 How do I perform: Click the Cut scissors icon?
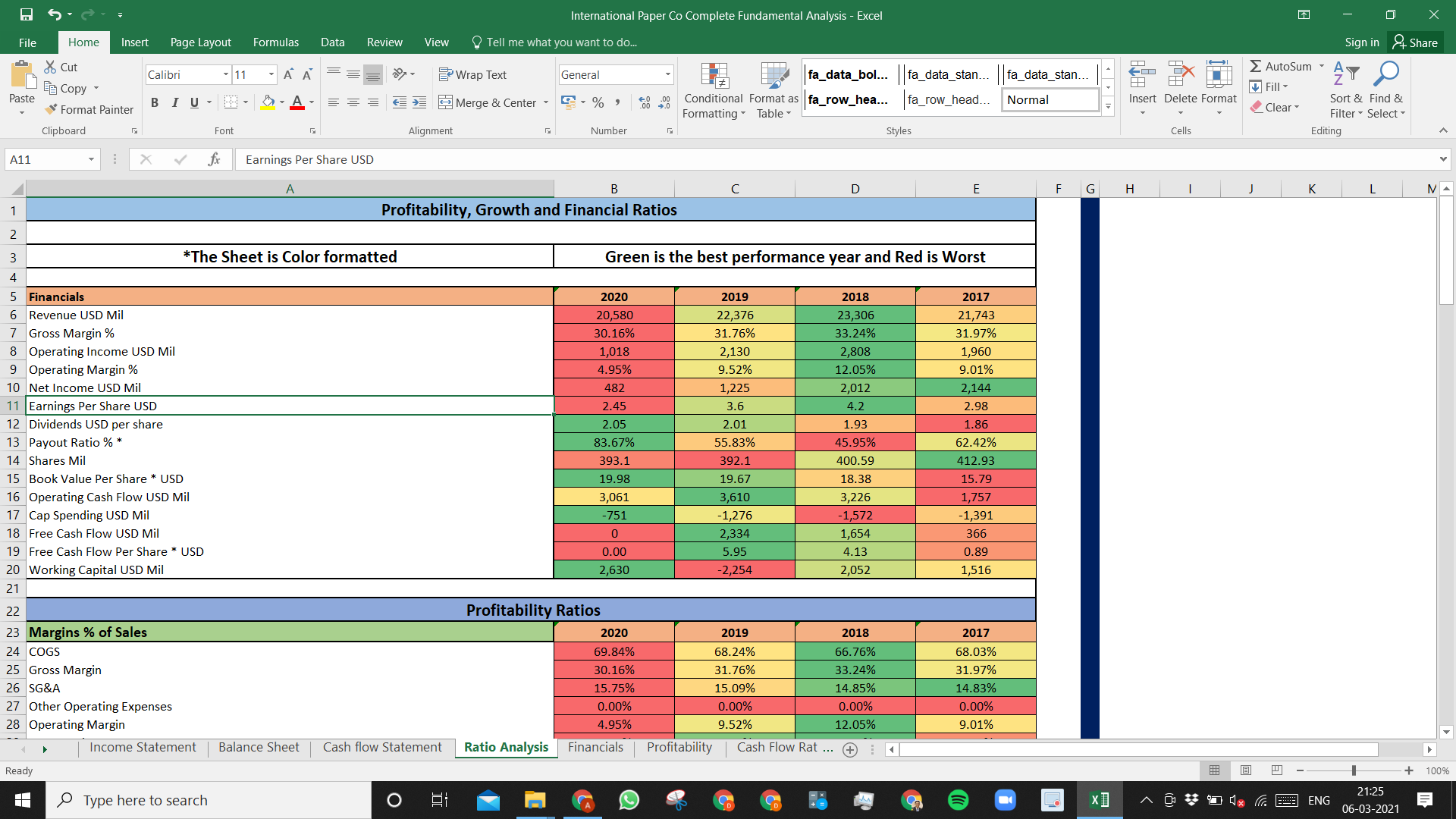pyautogui.click(x=51, y=67)
